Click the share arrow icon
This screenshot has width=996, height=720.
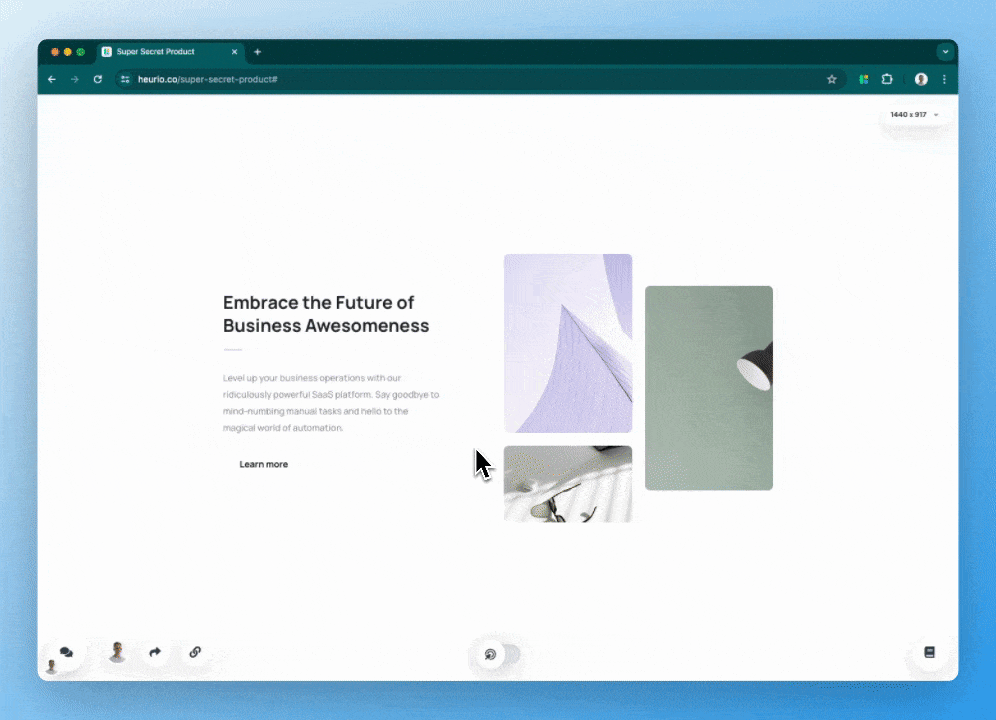pyautogui.click(x=155, y=652)
